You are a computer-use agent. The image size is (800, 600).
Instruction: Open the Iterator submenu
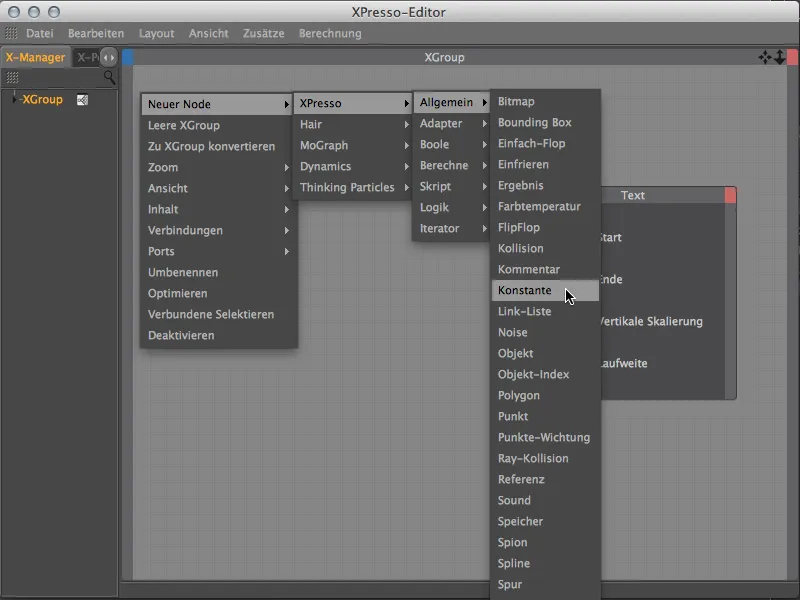click(452, 228)
